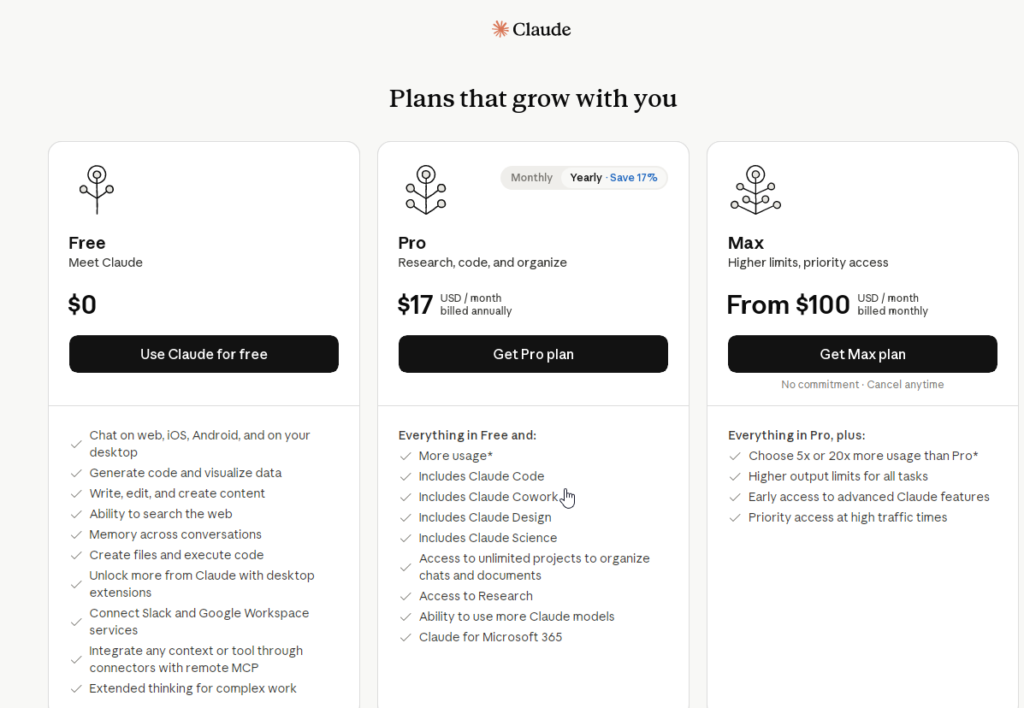Screen dimensions: 1024x708
Task: Select Yearly billing option
Action: (x=586, y=178)
